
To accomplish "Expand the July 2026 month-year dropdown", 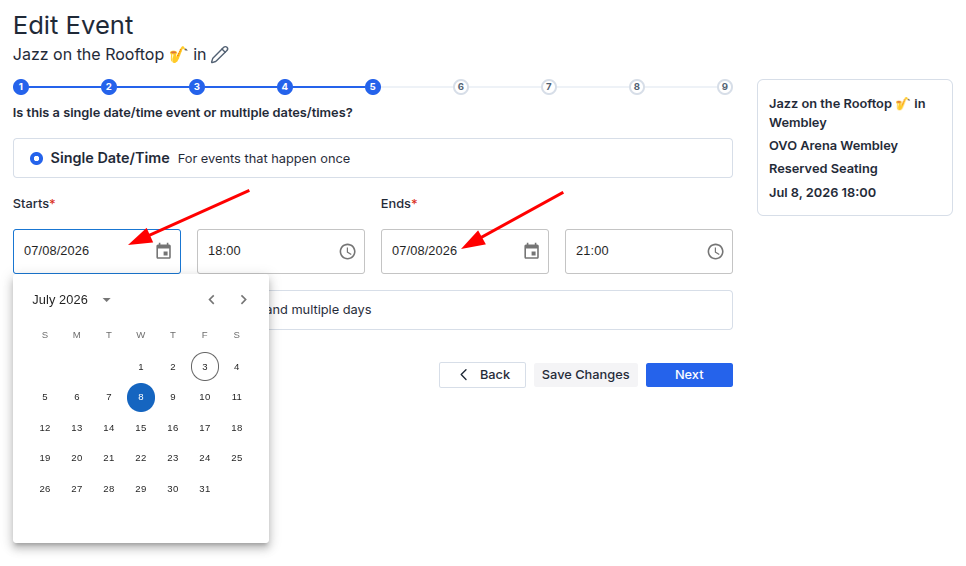I will click(107, 300).
